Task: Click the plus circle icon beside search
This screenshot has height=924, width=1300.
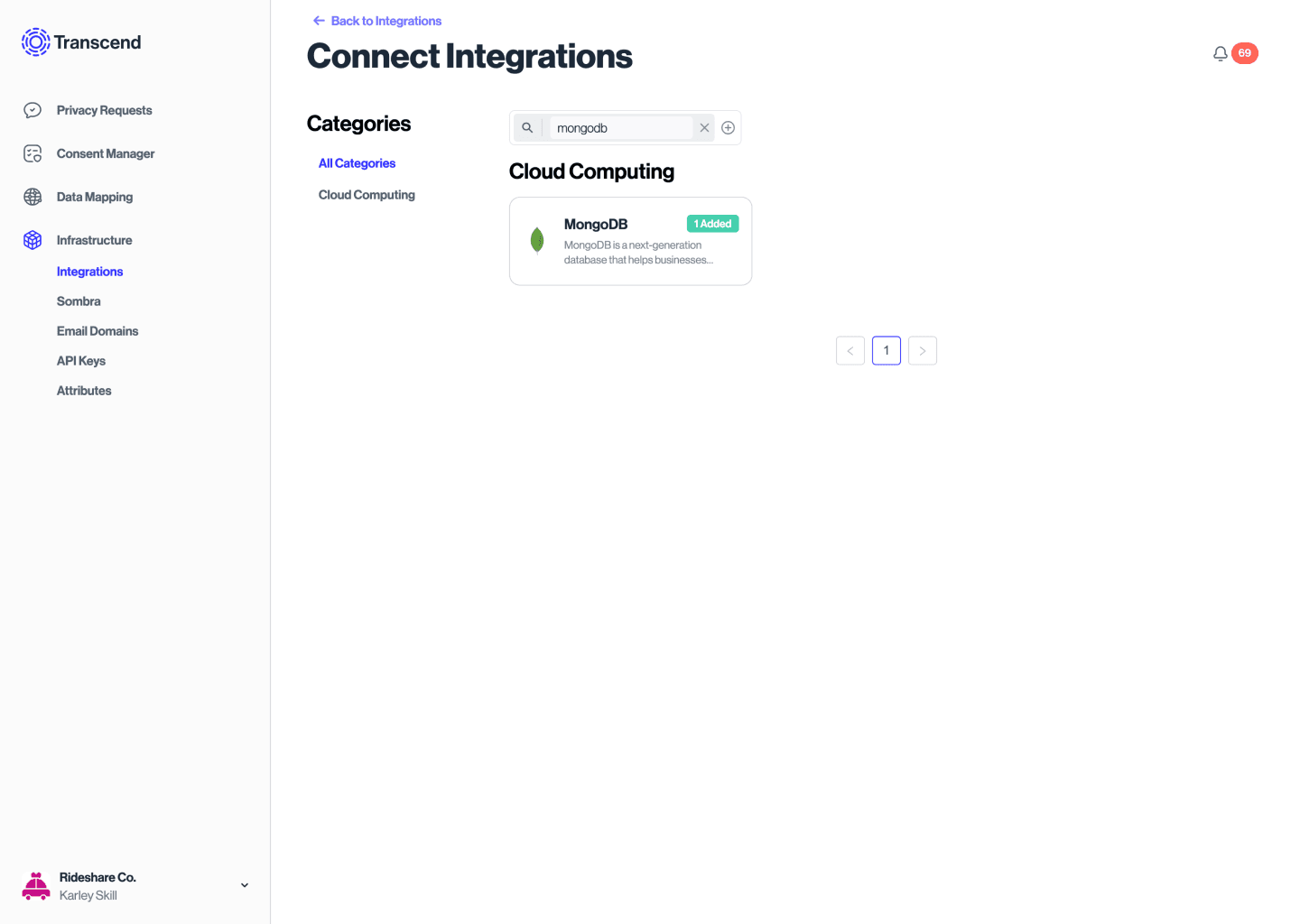Action: point(728,128)
